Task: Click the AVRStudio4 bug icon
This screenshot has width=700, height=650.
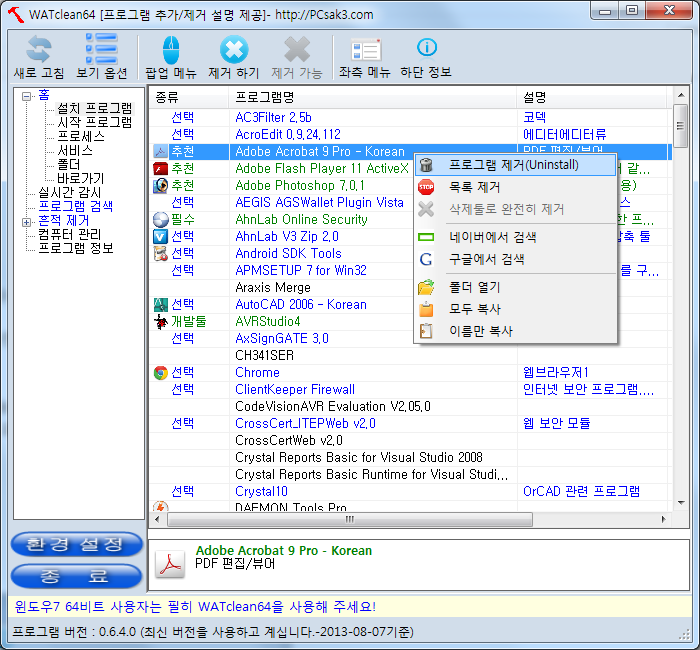Action: point(160,321)
